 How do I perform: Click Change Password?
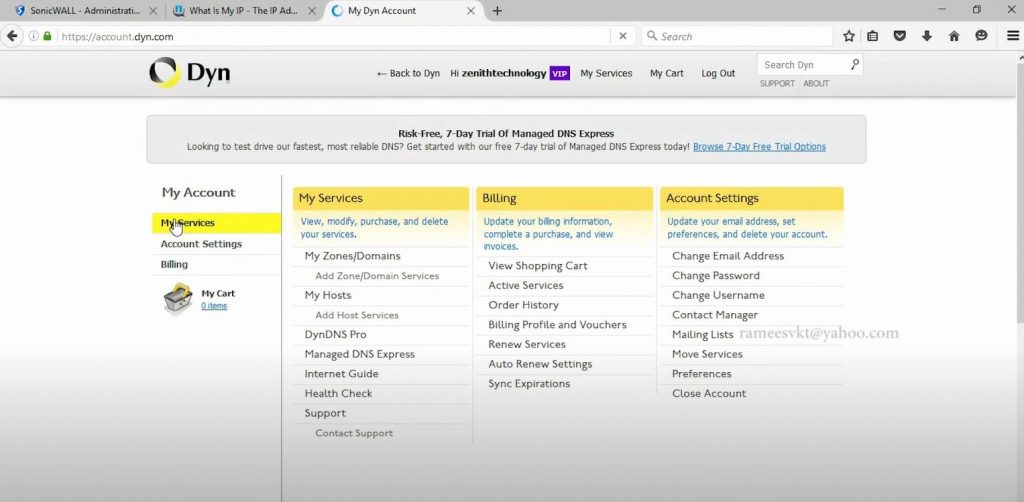(716, 275)
